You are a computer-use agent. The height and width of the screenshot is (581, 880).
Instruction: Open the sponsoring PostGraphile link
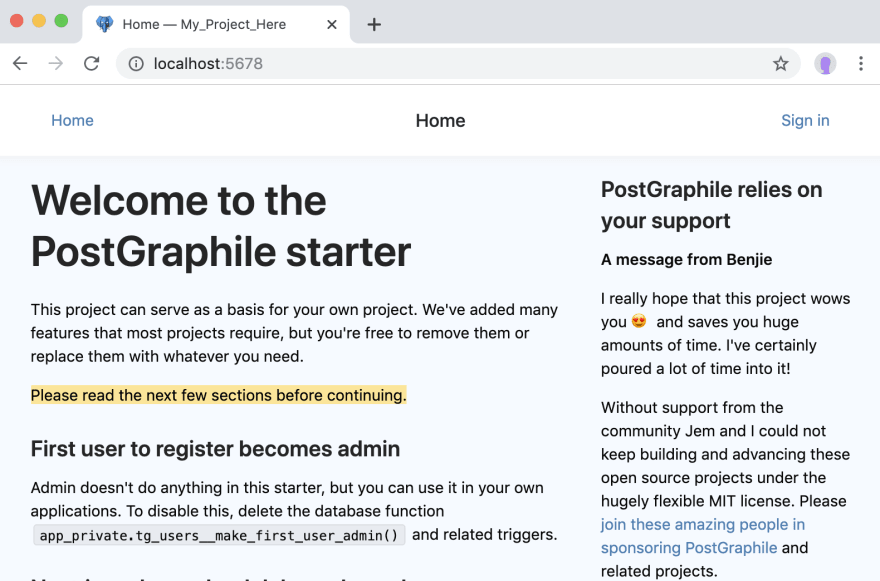[x=703, y=536]
